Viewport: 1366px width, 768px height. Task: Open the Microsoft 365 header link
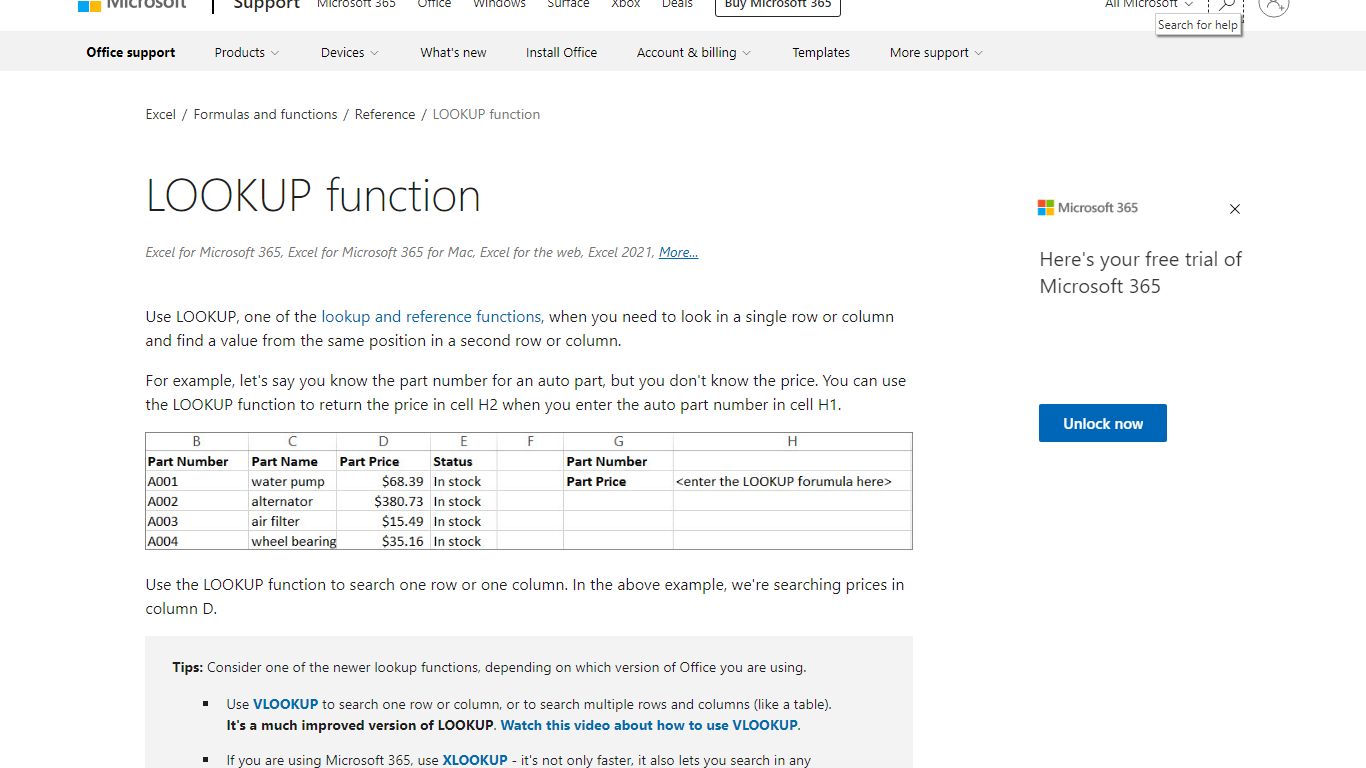[356, 5]
